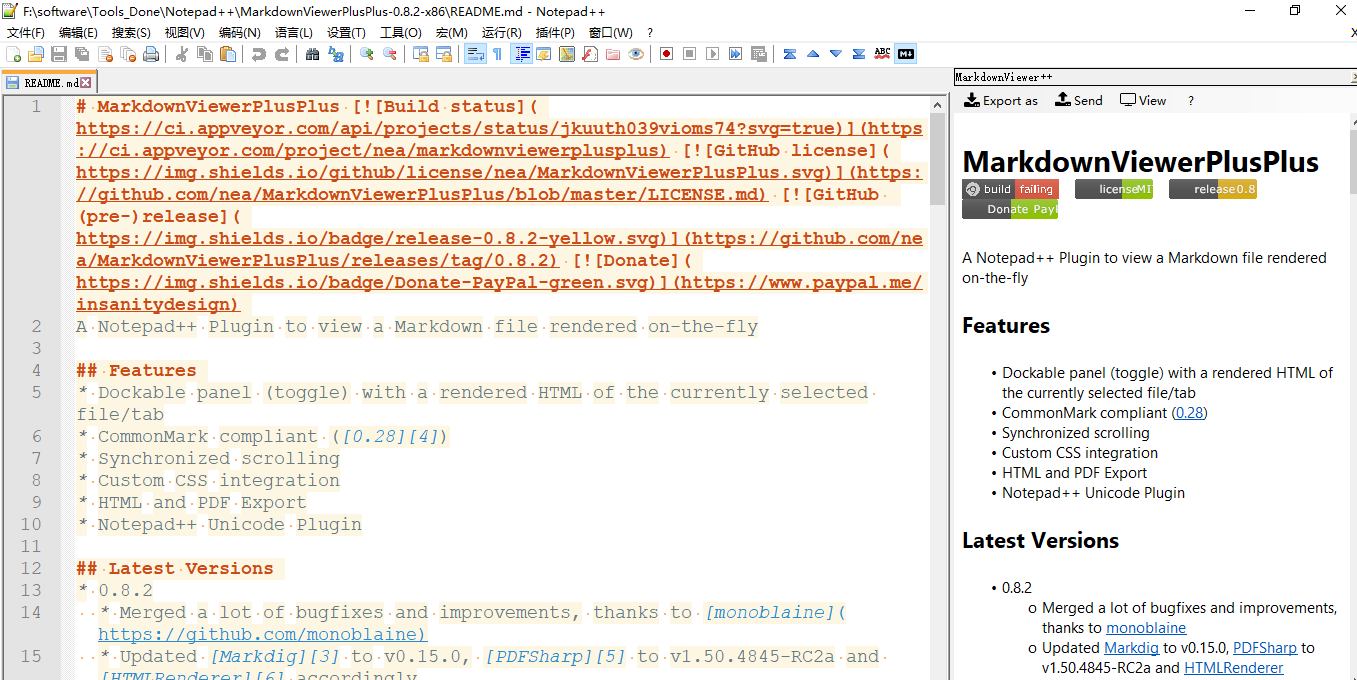Image resolution: width=1357 pixels, height=680 pixels.
Task: Open the 文件(F) menu
Action: (26, 33)
